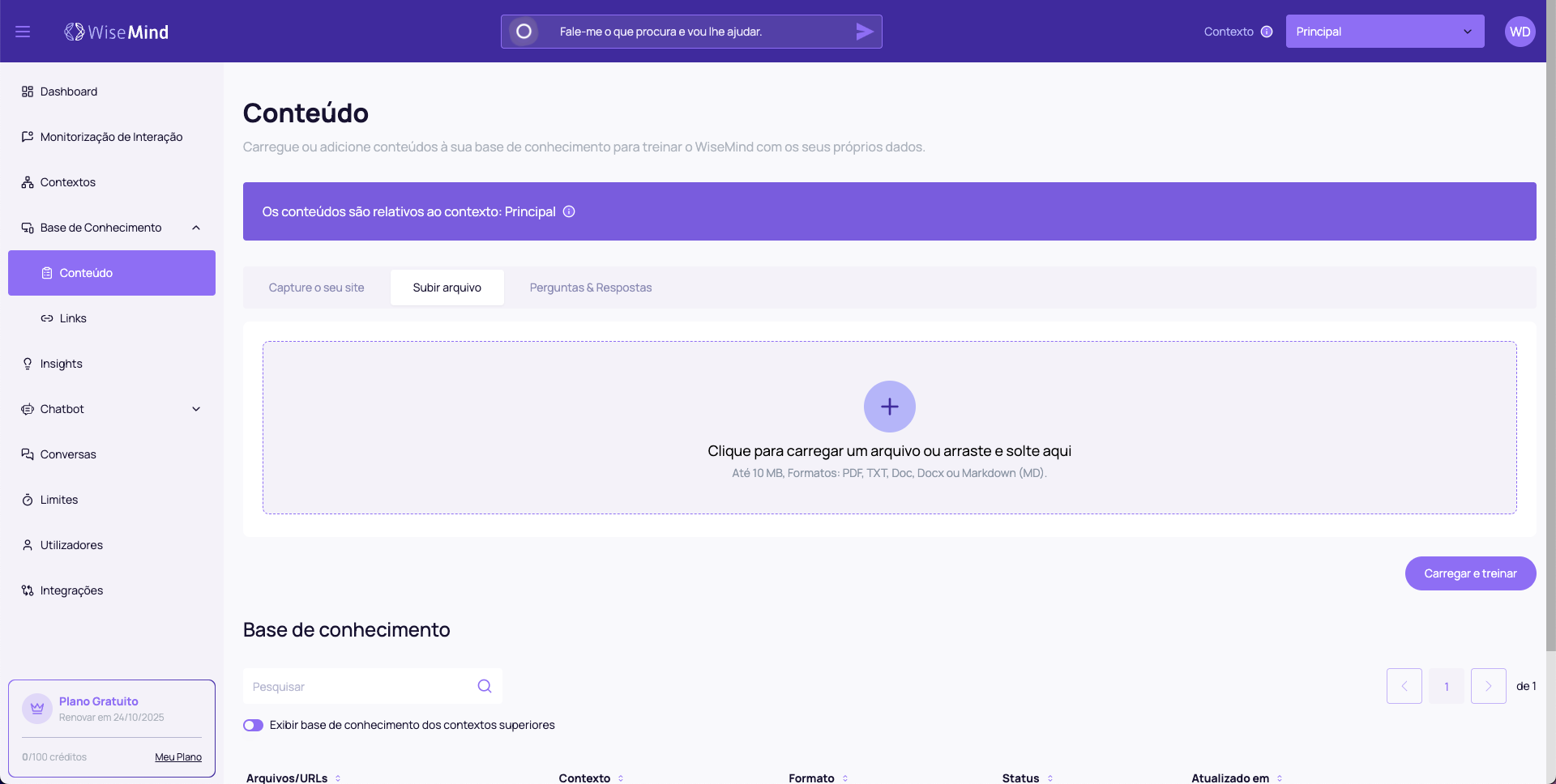Toggle display of higher context knowledge base

(x=253, y=725)
